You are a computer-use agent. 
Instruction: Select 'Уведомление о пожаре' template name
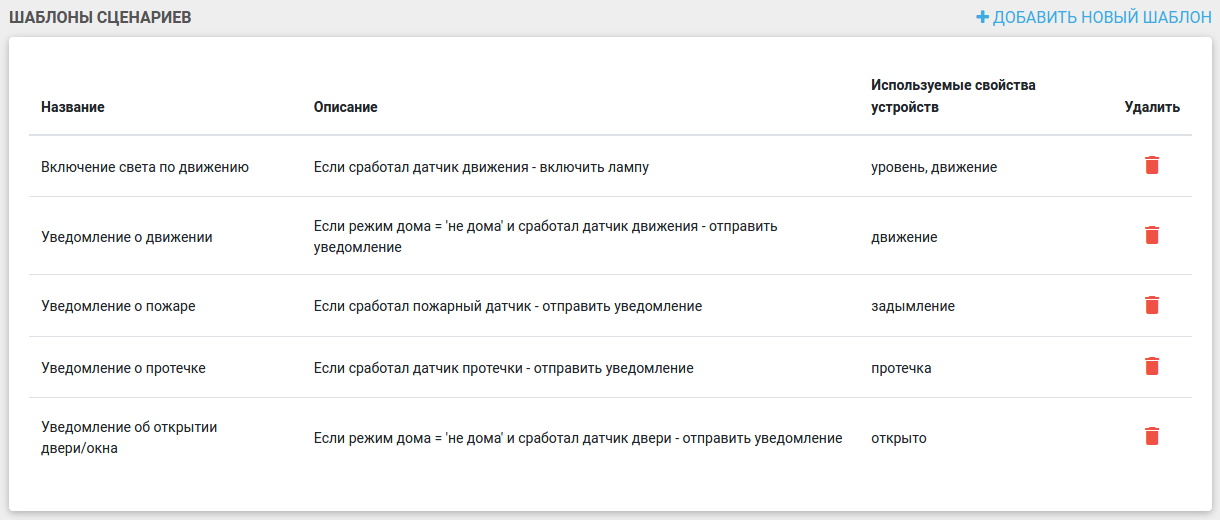coord(118,306)
